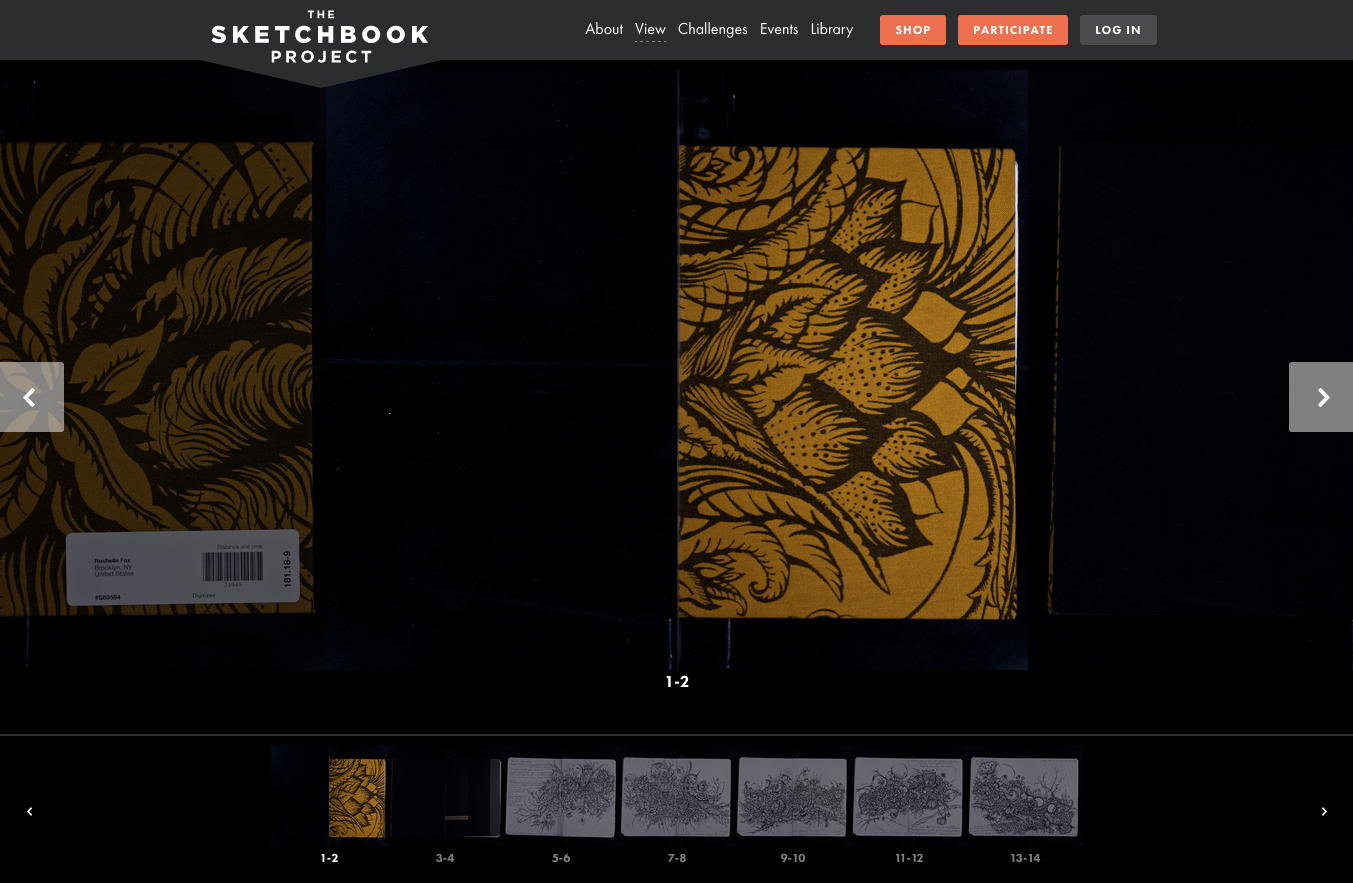Click the 13-14 page label
Image resolution: width=1353 pixels, height=883 pixels.
[x=1025, y=858]
